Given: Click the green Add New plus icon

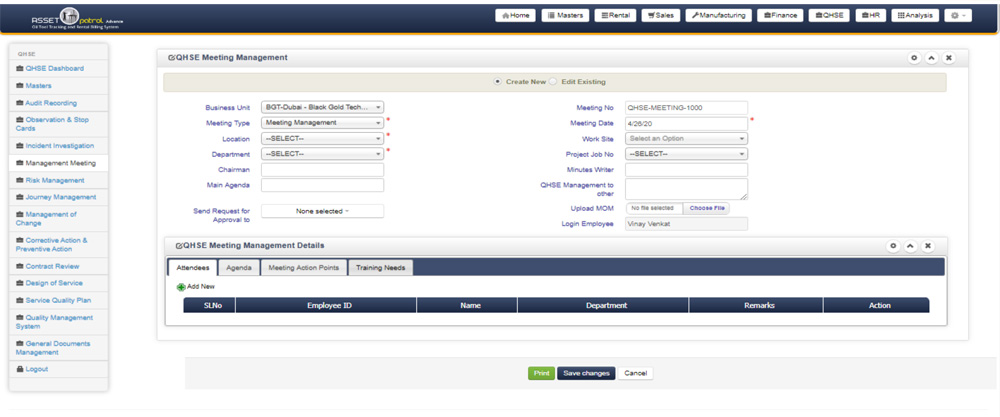Looking at the screenshot, I should tap(181, 287).
